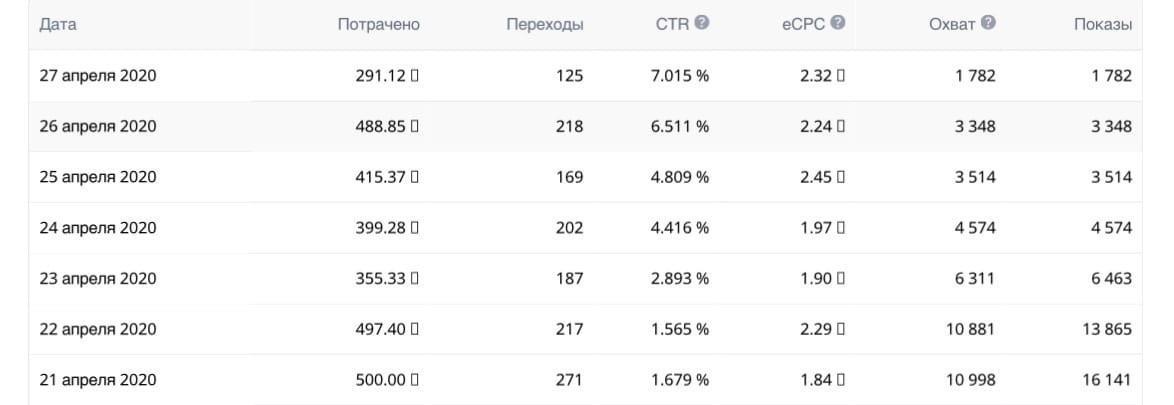1174x405 pixels.
Task: Click the Показы column header
Action: click(1103, 24)
